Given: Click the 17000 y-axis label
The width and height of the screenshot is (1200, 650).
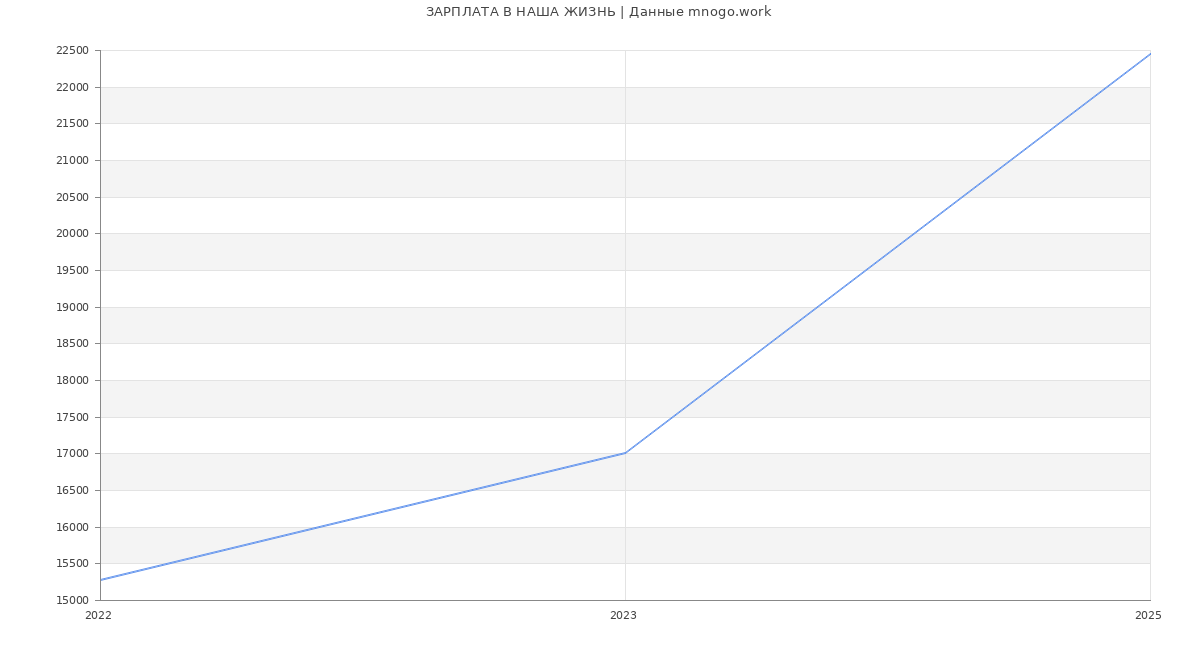Looking at the screenshot, I should (72, 454).
